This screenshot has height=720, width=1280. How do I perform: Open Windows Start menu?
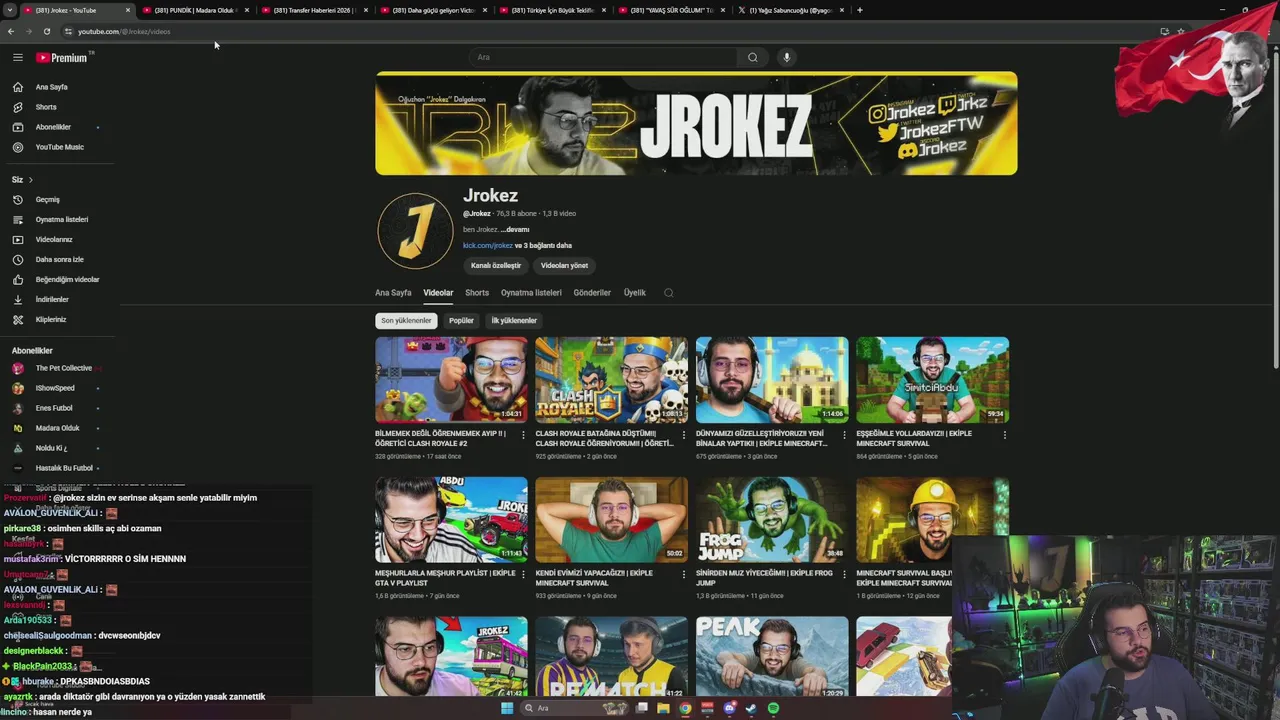(507, 708)
